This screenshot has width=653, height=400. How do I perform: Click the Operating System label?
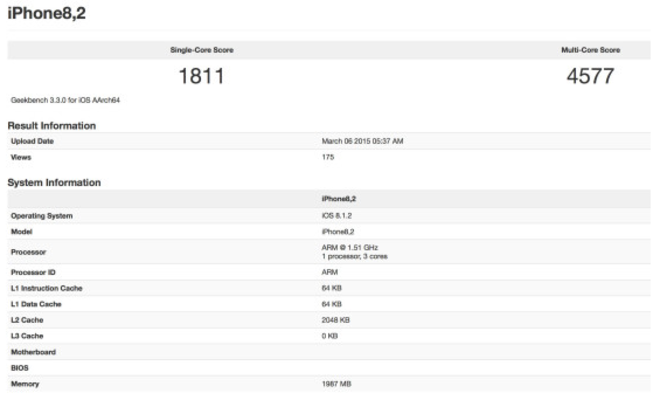42,216
